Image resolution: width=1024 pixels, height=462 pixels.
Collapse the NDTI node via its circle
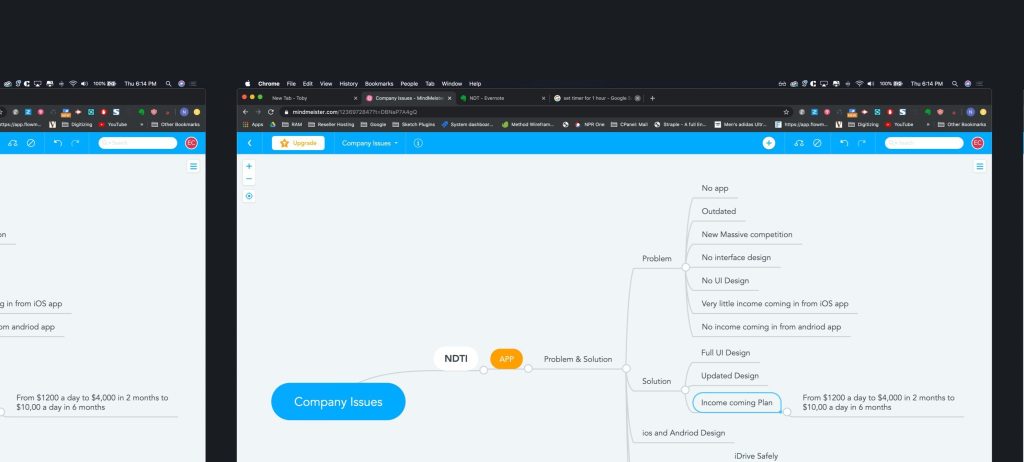tap(483, 370)
